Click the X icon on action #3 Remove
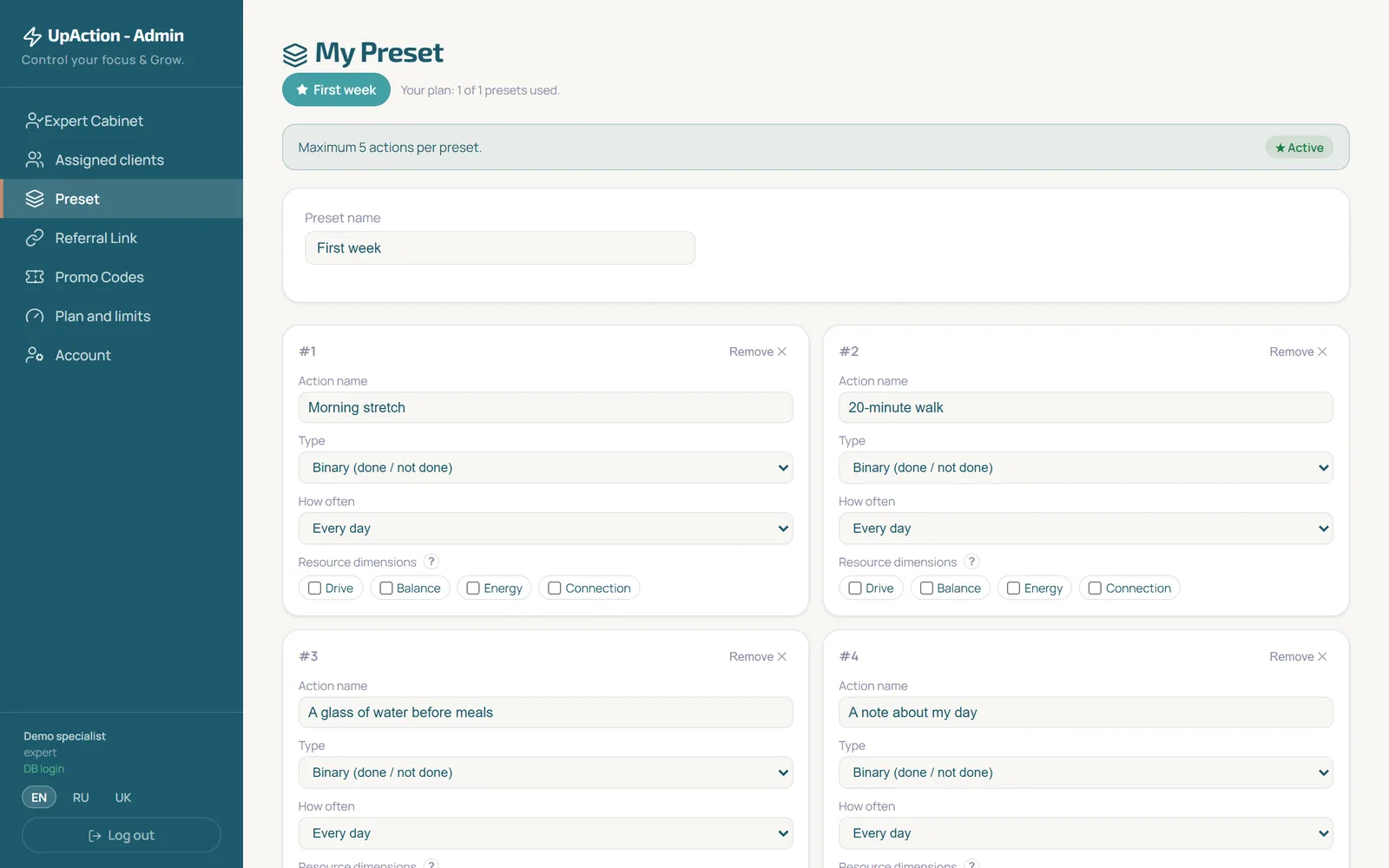This screenshot has height=868, width=1389. pyautogui.click(x=782, y=656)
